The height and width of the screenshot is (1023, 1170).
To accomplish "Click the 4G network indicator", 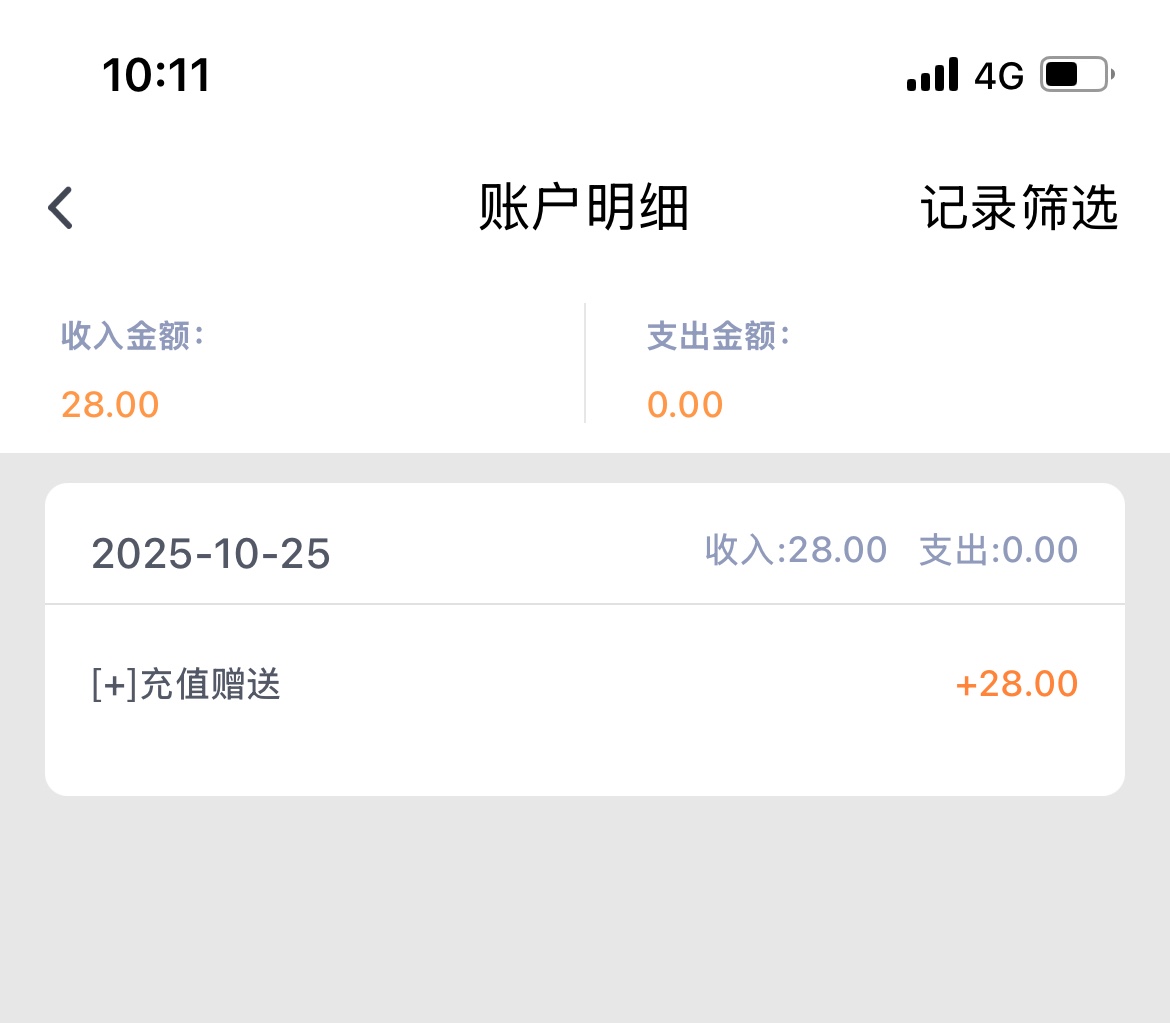I will 999,76.
